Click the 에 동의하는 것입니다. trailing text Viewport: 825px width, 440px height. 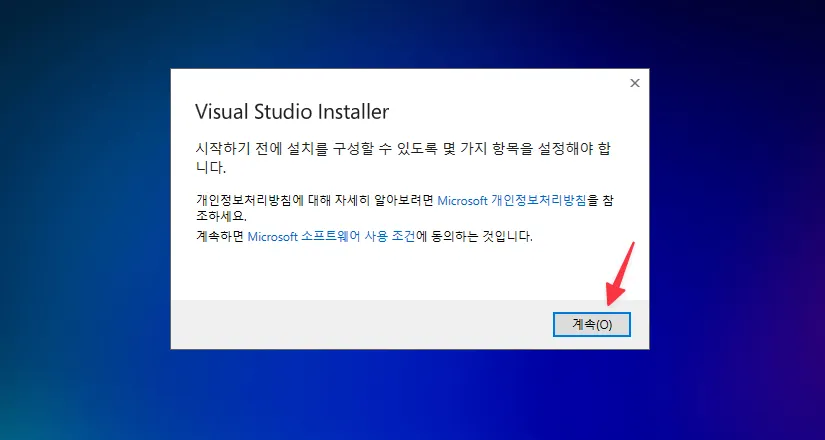tap(474, 236)
